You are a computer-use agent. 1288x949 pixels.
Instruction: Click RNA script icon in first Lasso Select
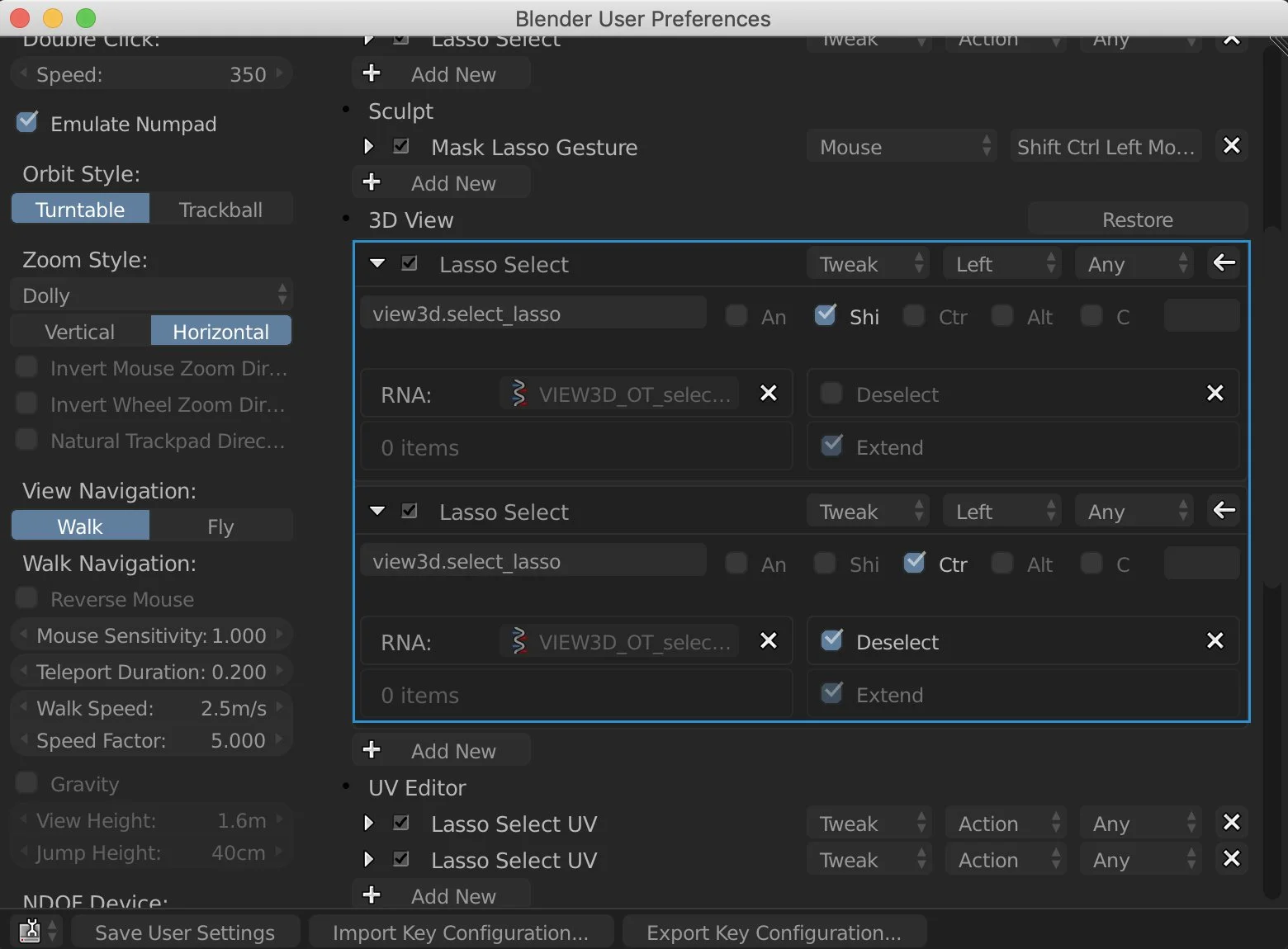pyautogui.click(x=519, y=394)
